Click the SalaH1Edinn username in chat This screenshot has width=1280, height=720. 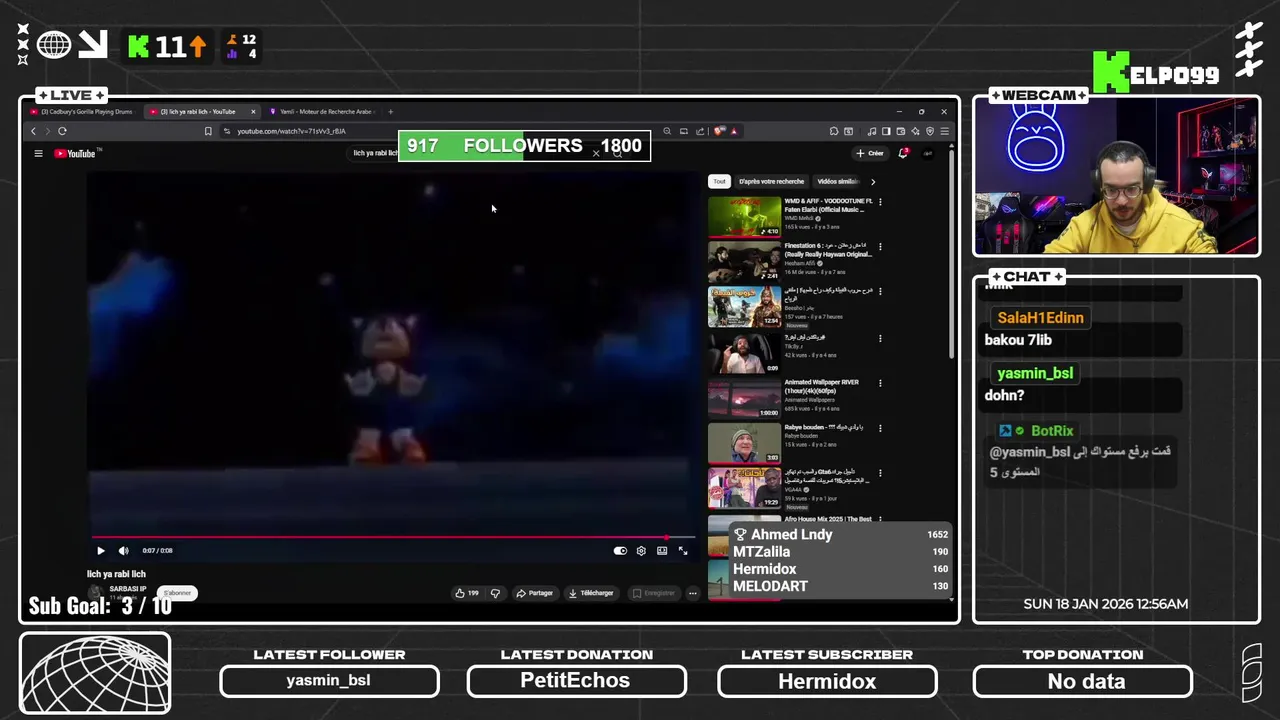coord(1040,318)
